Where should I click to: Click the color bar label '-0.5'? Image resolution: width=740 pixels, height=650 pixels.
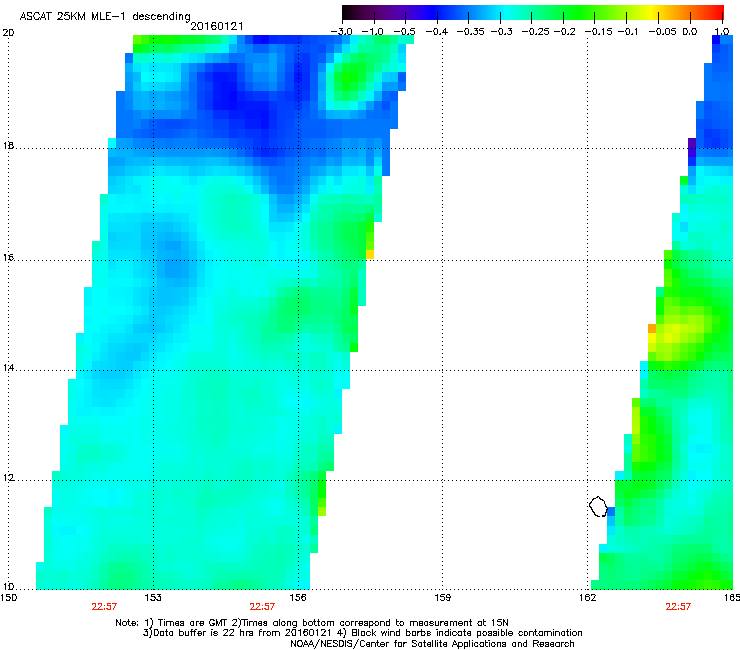[x=404, y=32]
